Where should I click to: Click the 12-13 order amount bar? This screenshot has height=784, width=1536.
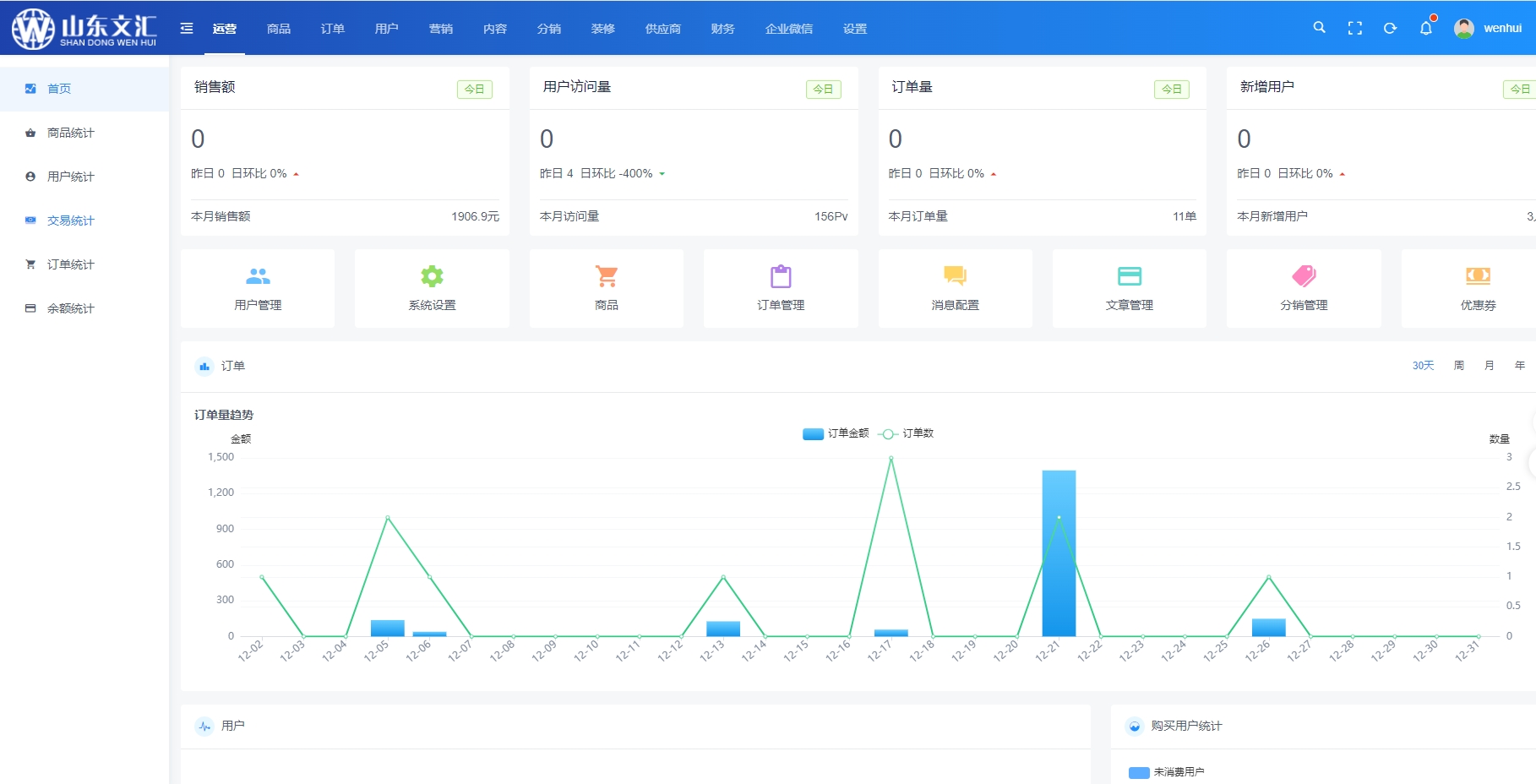(723, 629)
